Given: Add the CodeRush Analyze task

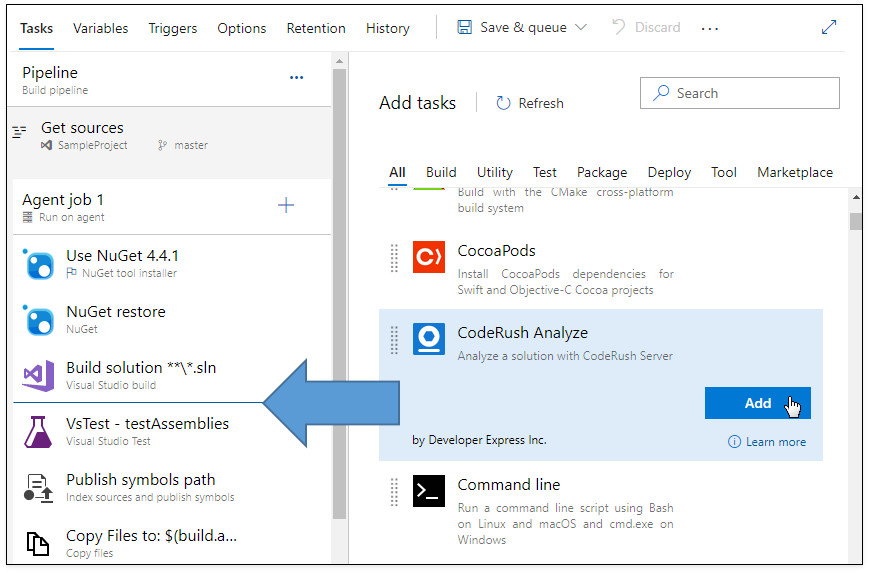Looking at the screenshot, I should pyautogui.click(x=758, y=403).
